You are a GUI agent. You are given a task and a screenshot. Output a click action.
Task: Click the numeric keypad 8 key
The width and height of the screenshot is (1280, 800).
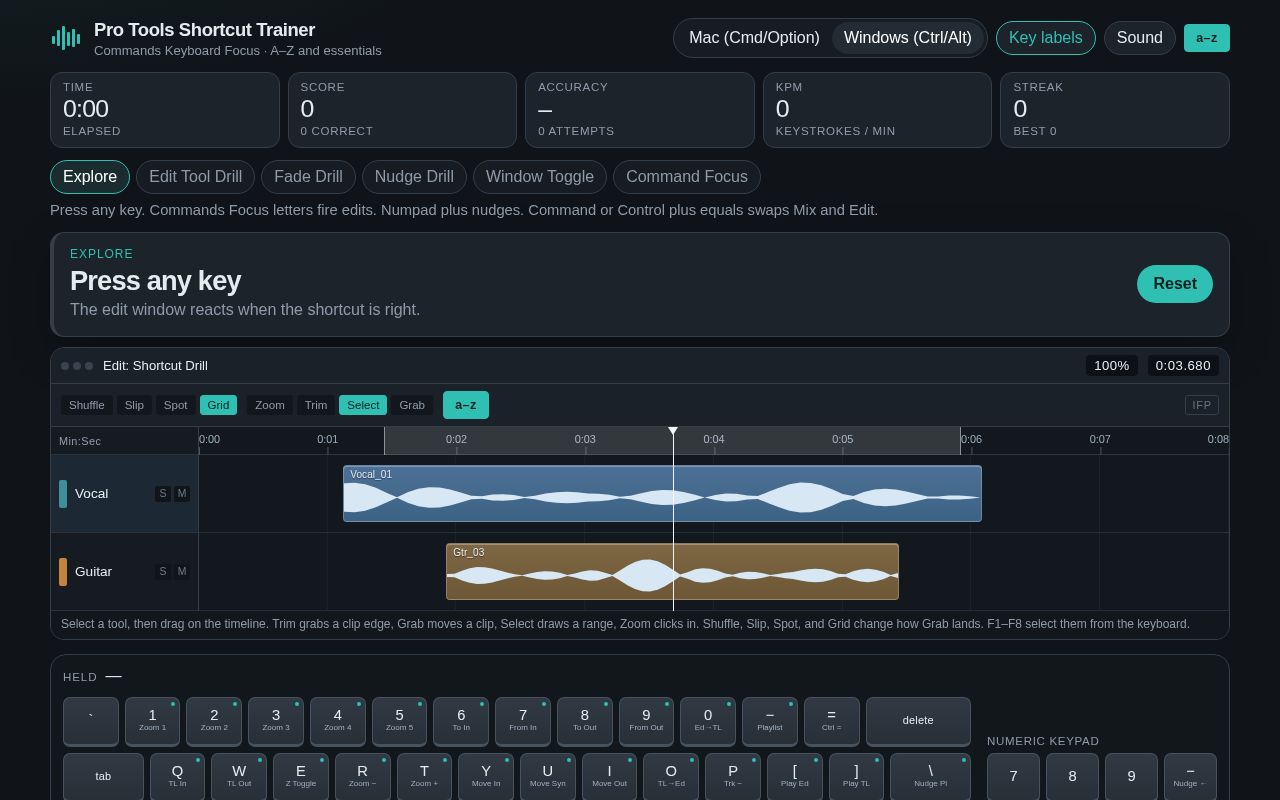pyautogui.click(x=1072, y=777)
